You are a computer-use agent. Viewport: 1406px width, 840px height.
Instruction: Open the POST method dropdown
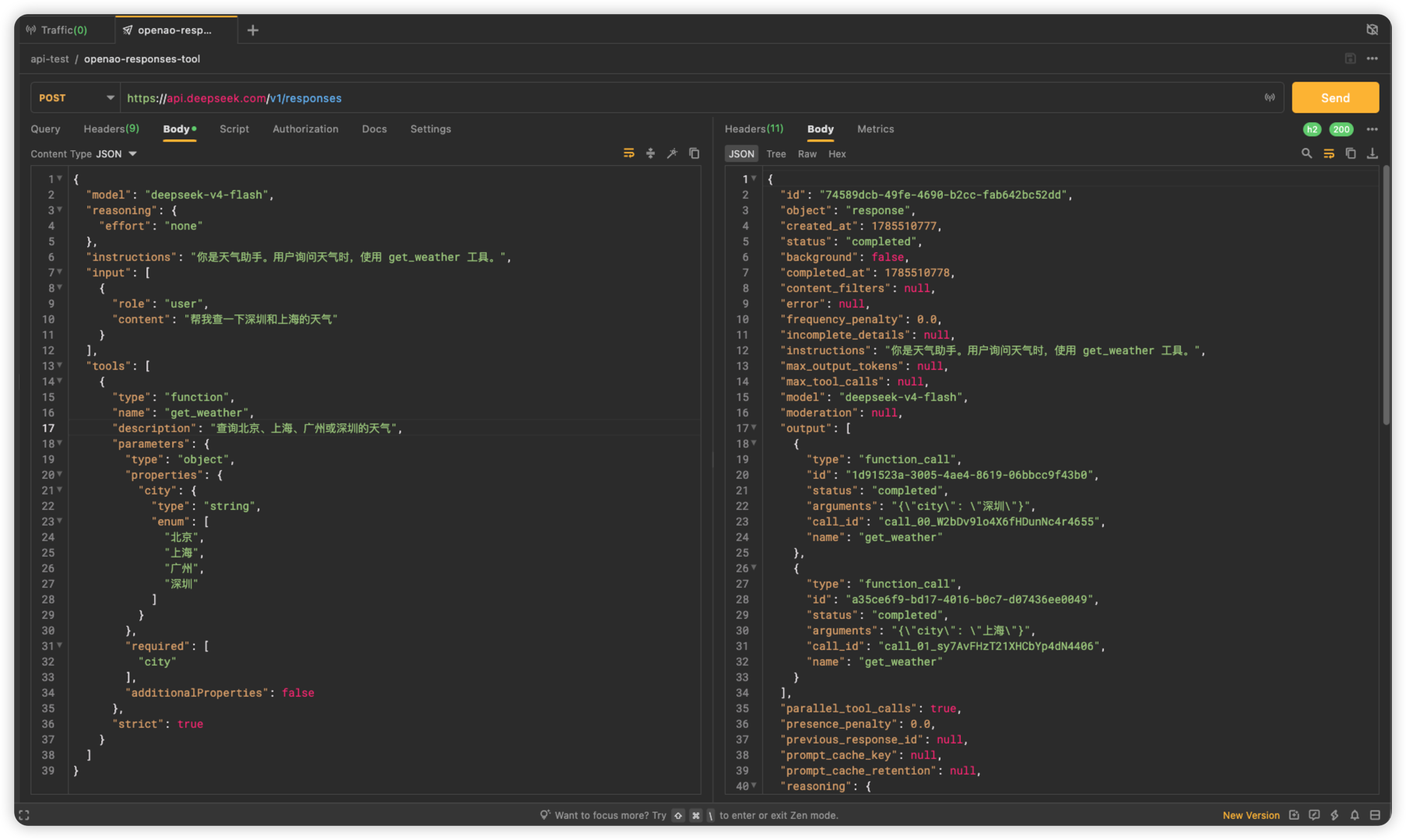click(x=76, y=97)
